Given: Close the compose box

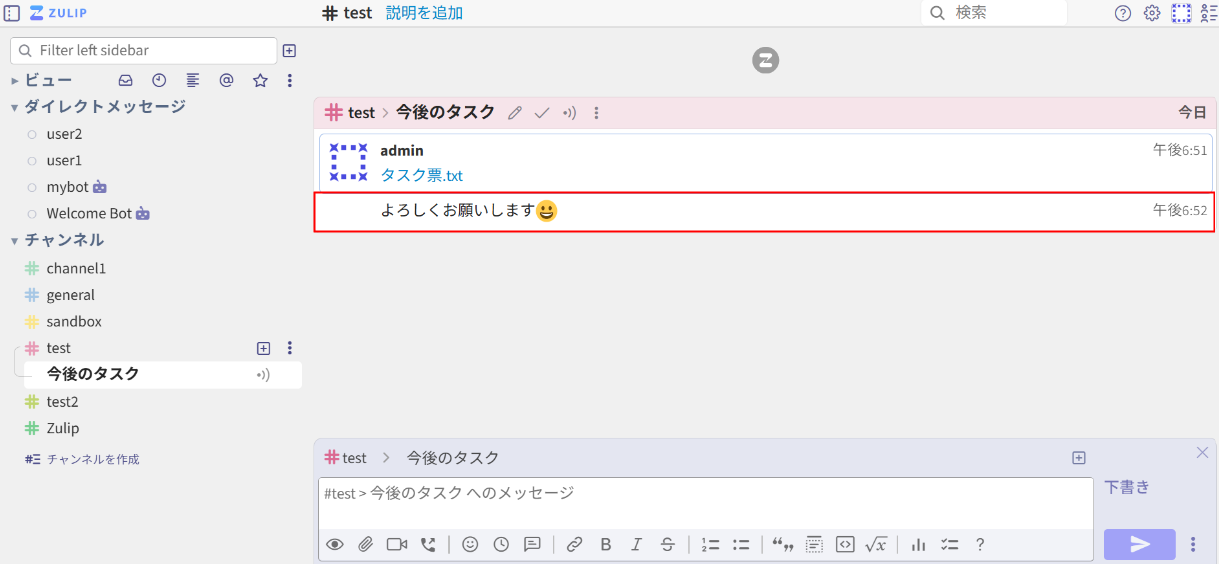Looking at the screenshot, I should point(1202,453).
